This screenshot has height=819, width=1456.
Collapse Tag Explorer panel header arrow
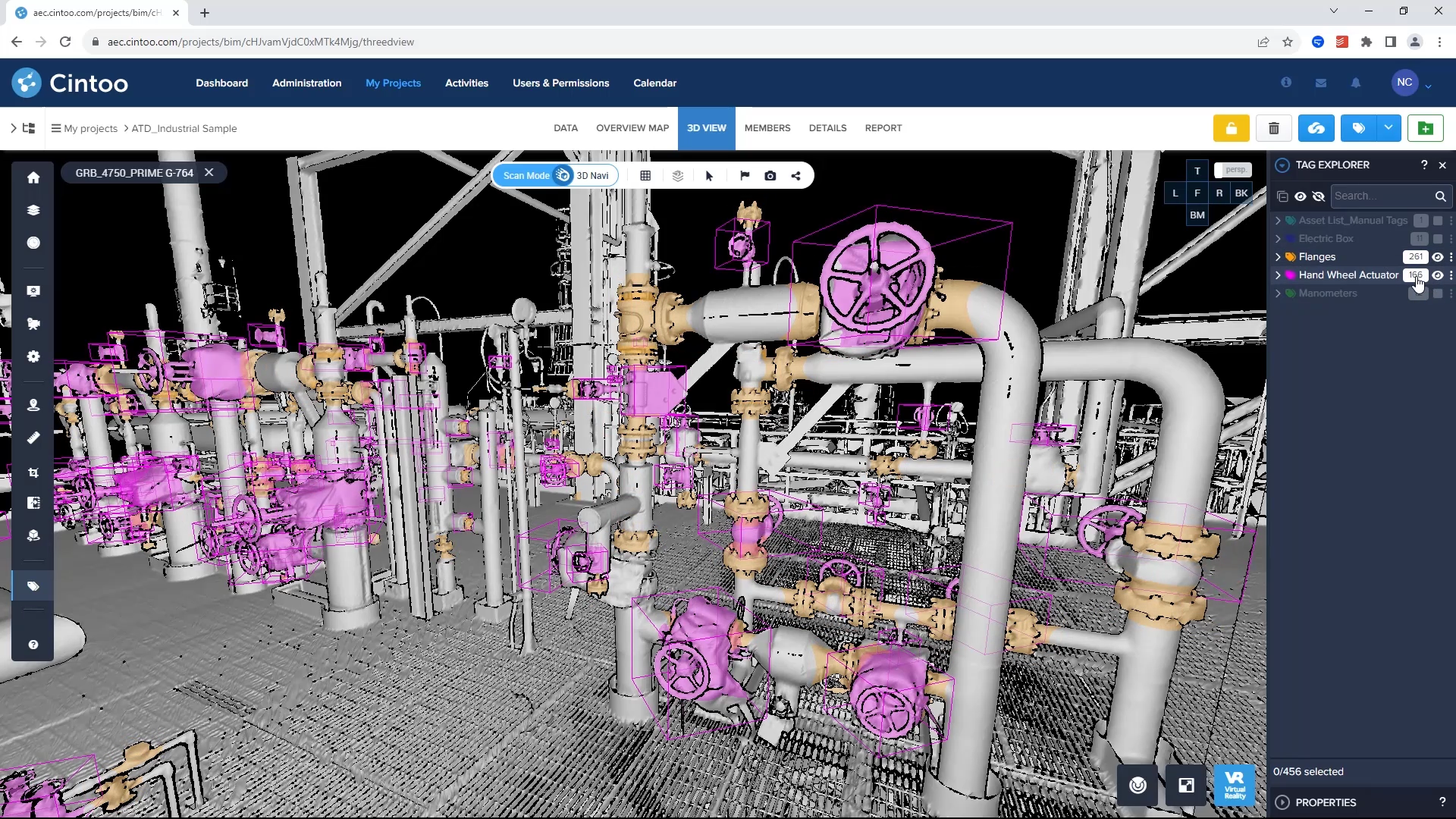point(1282,165)
